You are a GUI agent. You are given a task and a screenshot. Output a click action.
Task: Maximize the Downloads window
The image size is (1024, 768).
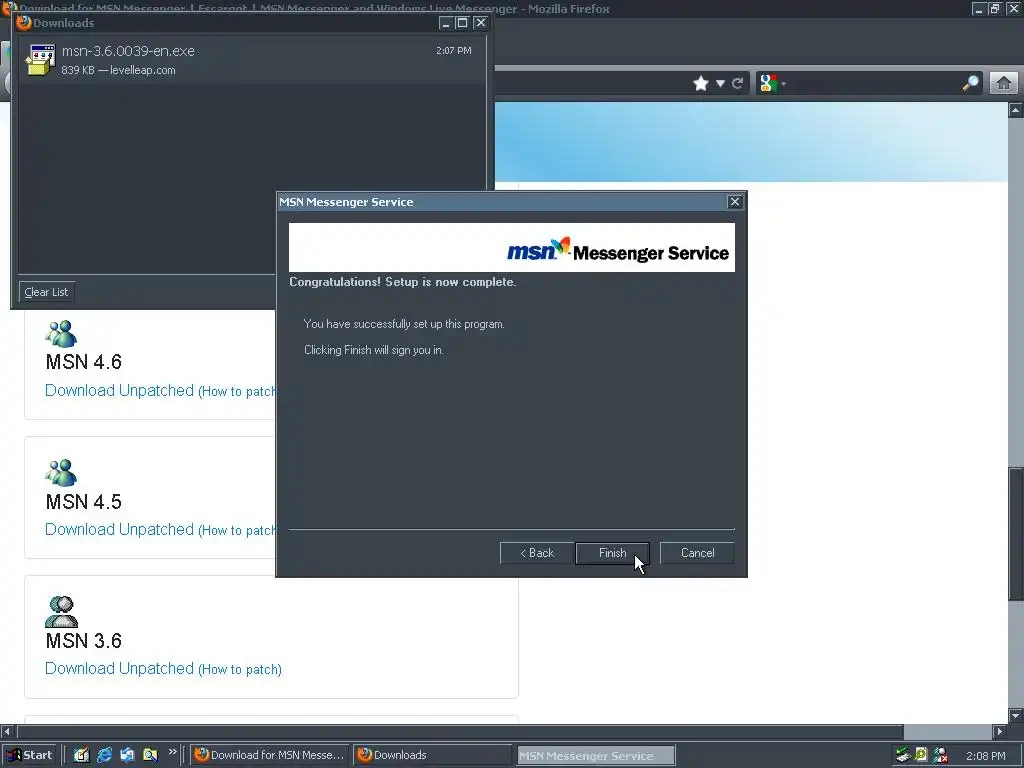click(x=462, y=23)
